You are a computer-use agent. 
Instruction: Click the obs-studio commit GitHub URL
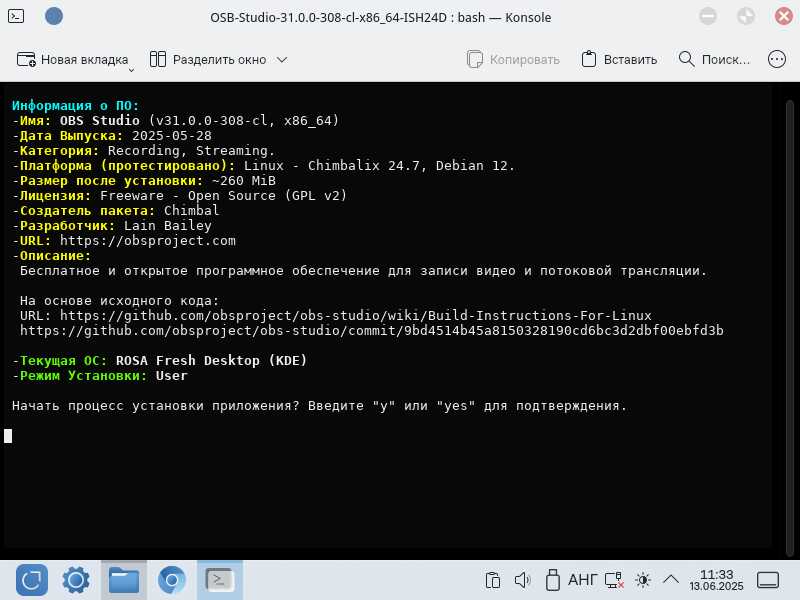pos(371,331)
